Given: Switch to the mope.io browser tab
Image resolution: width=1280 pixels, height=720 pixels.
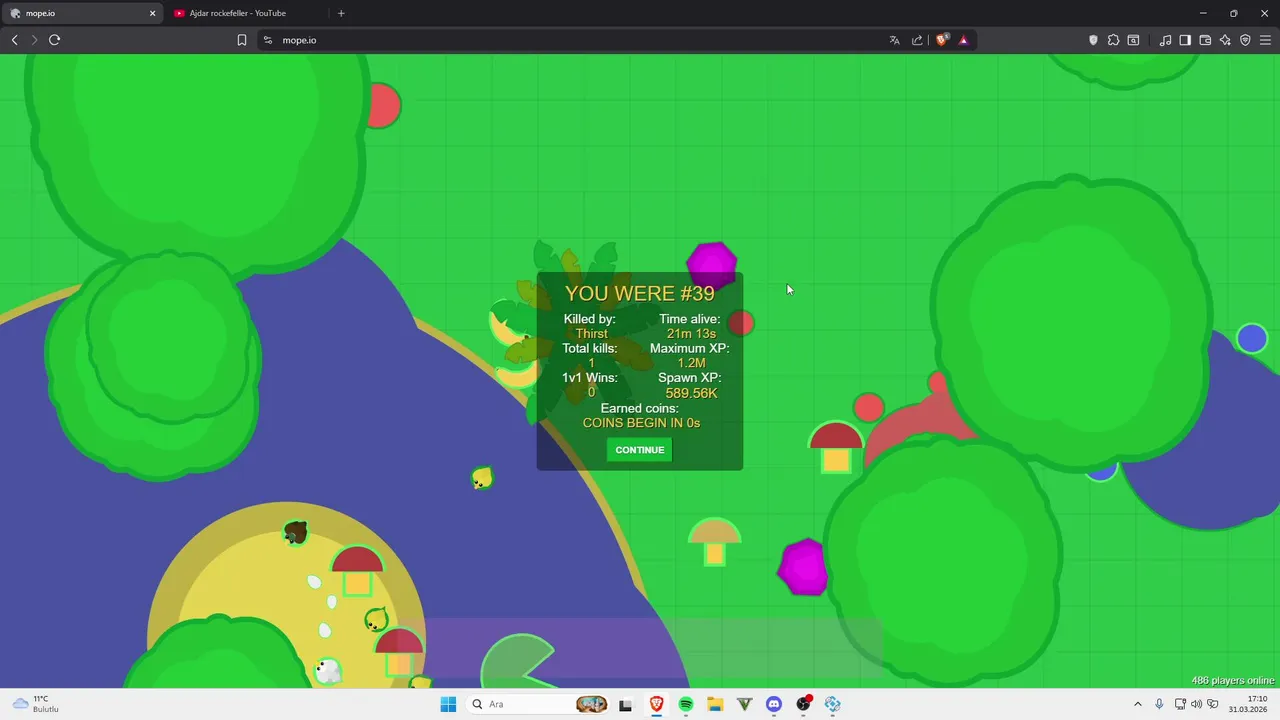Looking at the screenshot, I should [x=83, y=13].
